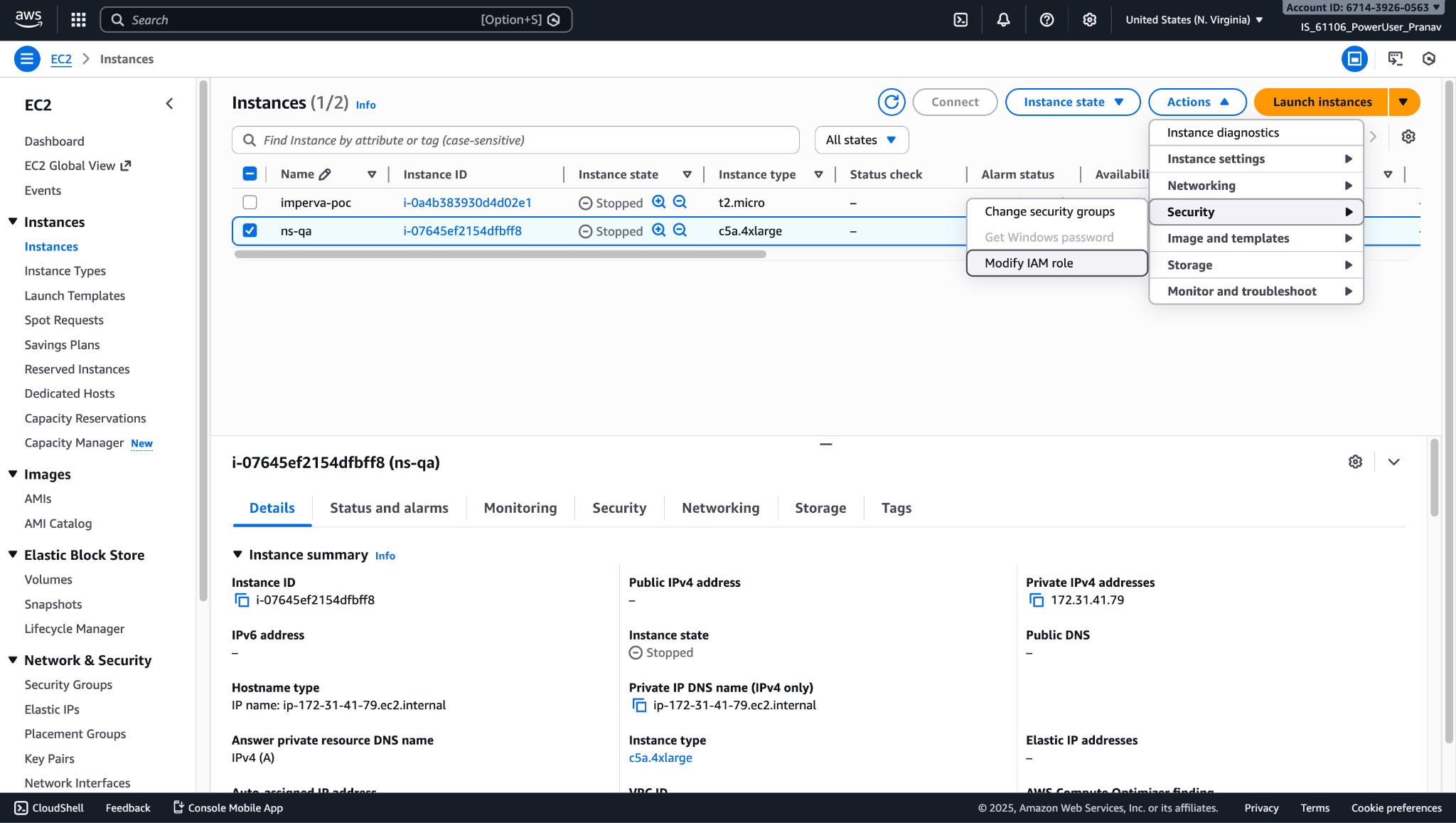Open the Instance state dropdown button
Screen dimensions: 1456x823
(x=1073, y=102)
